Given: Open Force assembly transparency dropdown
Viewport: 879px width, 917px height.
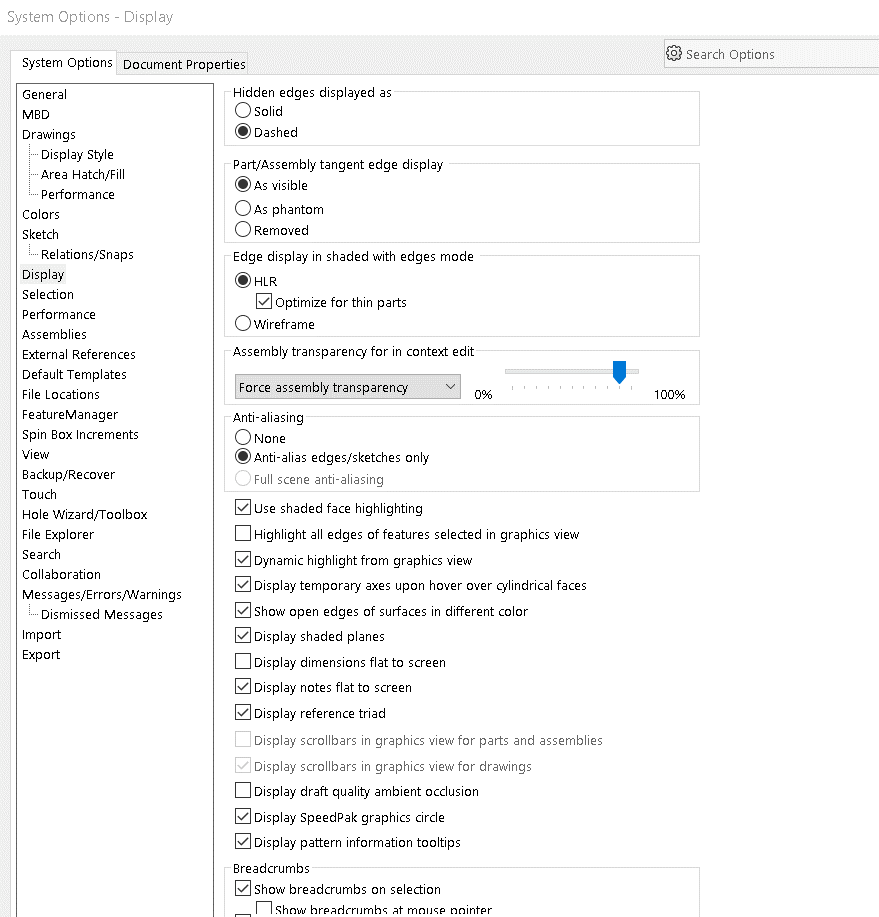Looking at the screenshot, I should pos(347,387).
